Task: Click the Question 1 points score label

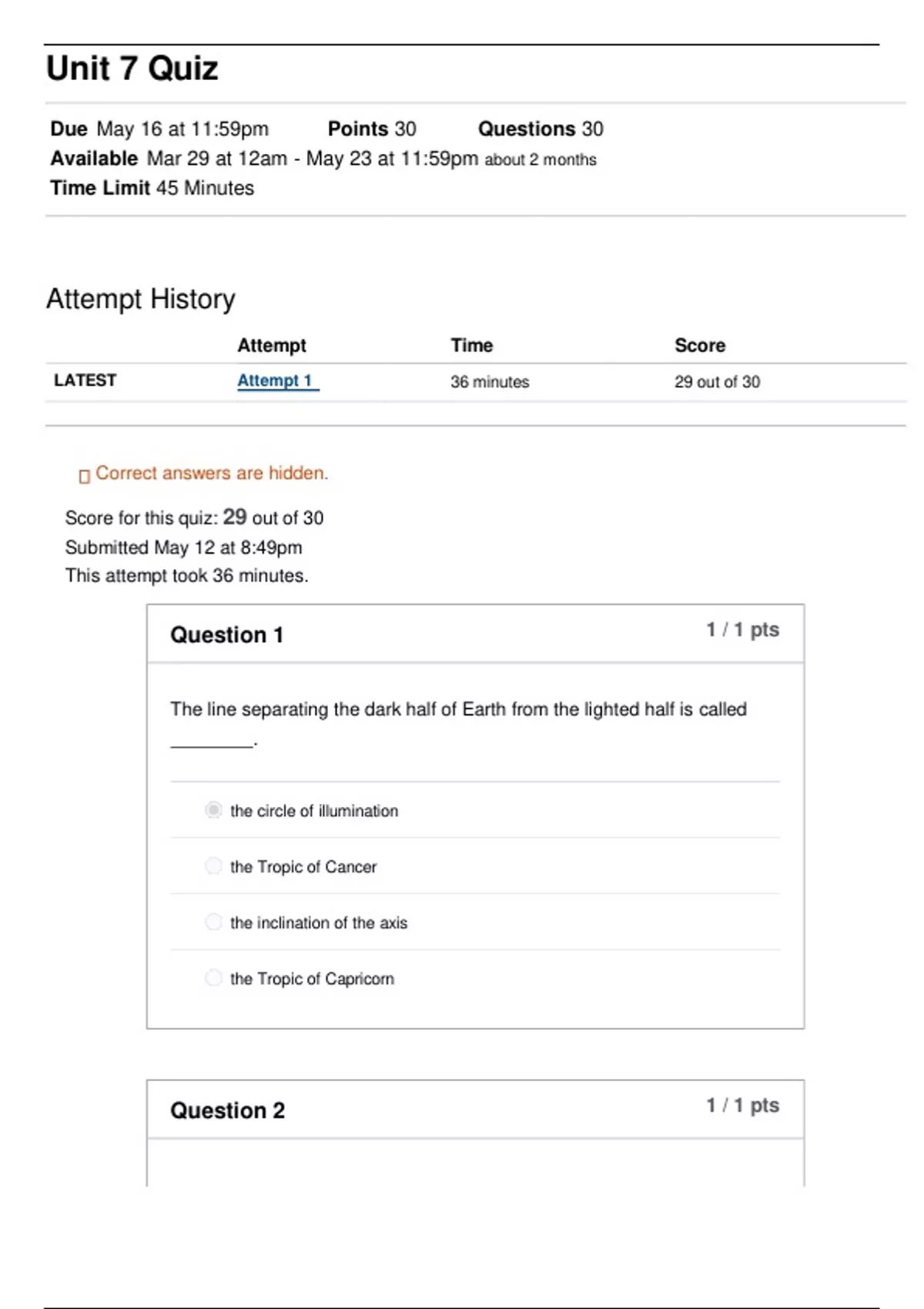Action: [x=742, y=630]
